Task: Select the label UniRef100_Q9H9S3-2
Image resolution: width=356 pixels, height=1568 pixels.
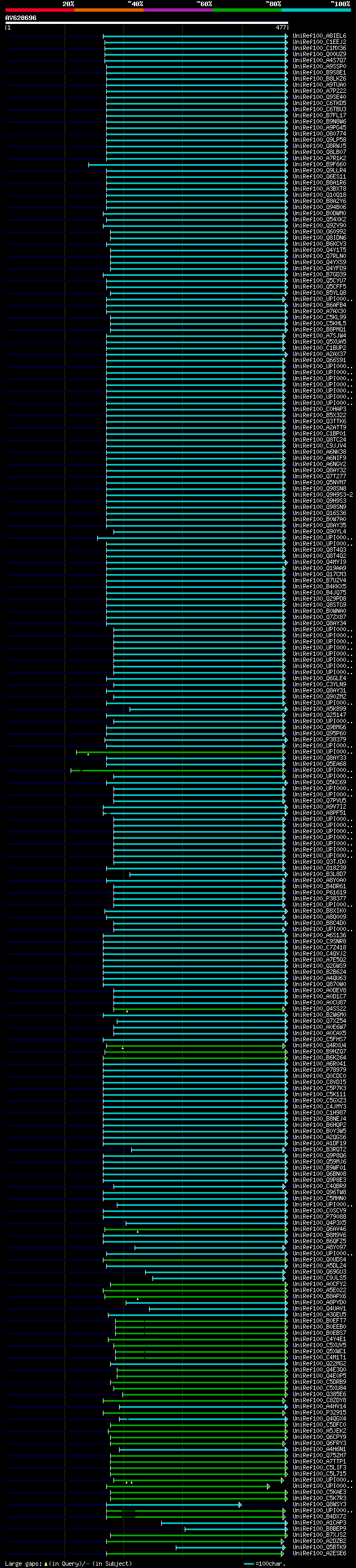Action: pyautogui.click(x=323, y=495)
